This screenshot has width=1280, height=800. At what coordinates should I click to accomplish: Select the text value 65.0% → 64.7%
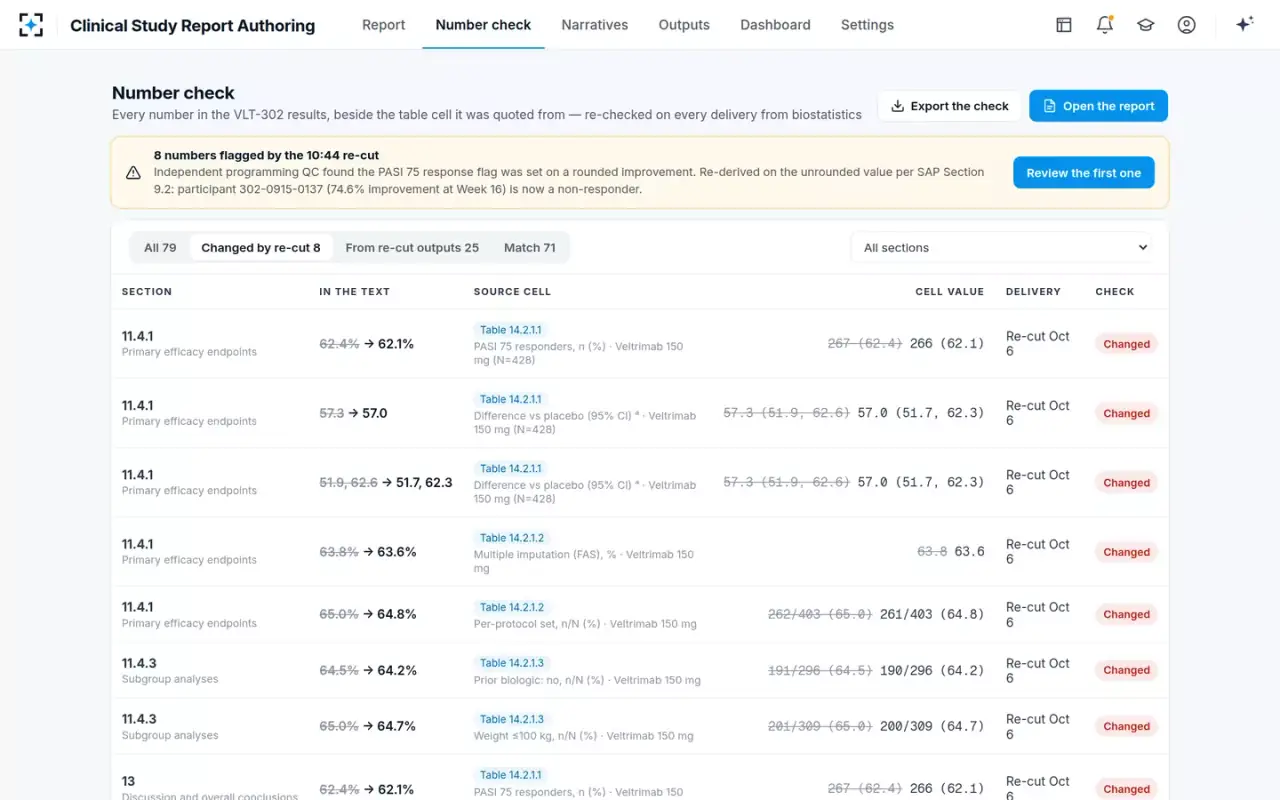[368, 727]
